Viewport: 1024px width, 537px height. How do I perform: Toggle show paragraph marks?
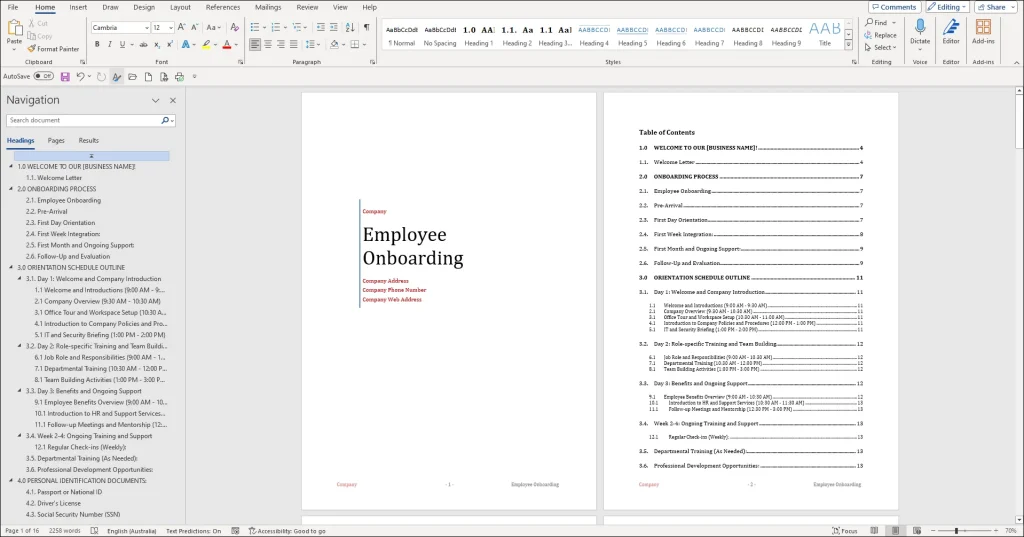pyautogui.click(x=368, y=27)
